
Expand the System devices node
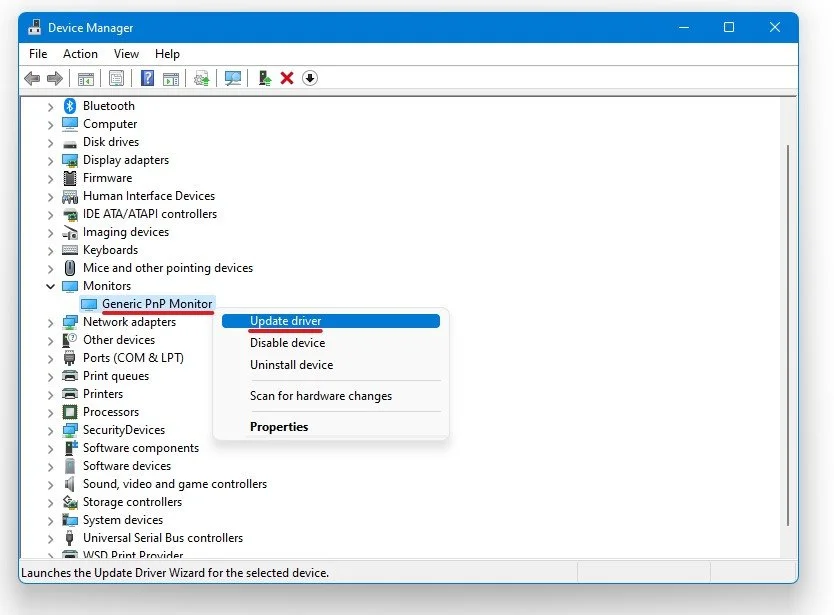pos(50,520)
